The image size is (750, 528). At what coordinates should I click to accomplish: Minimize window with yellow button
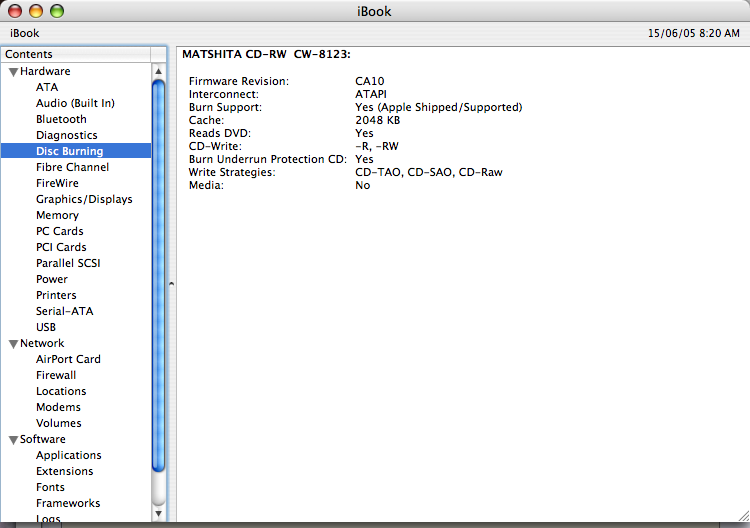[x=36, y=11]
